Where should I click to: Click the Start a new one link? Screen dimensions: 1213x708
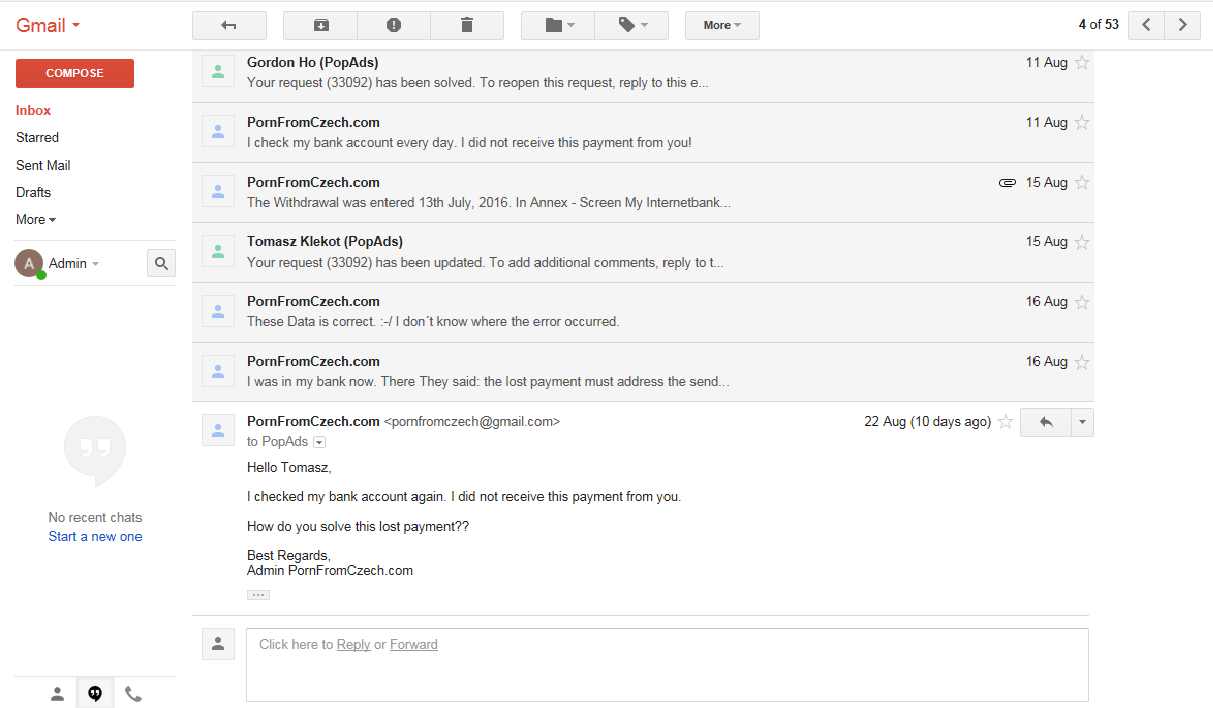(x=95, y=536)
